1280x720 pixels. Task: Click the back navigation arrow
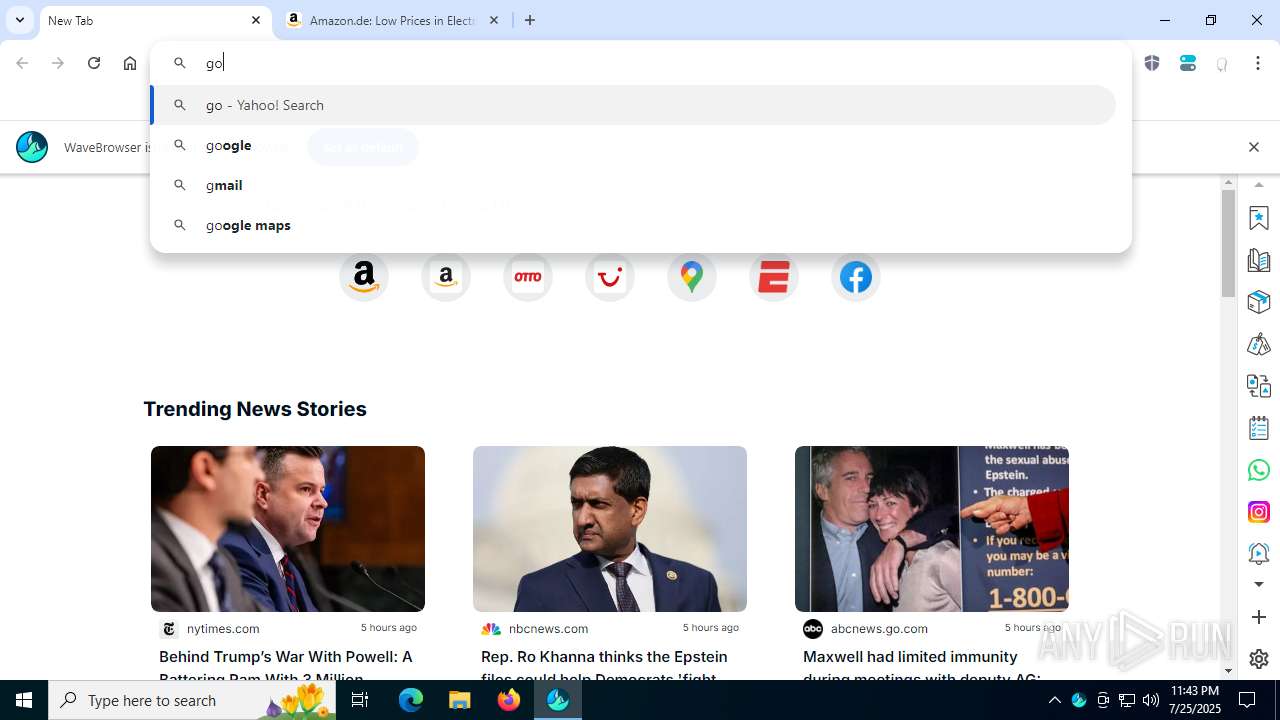[22, 63]
